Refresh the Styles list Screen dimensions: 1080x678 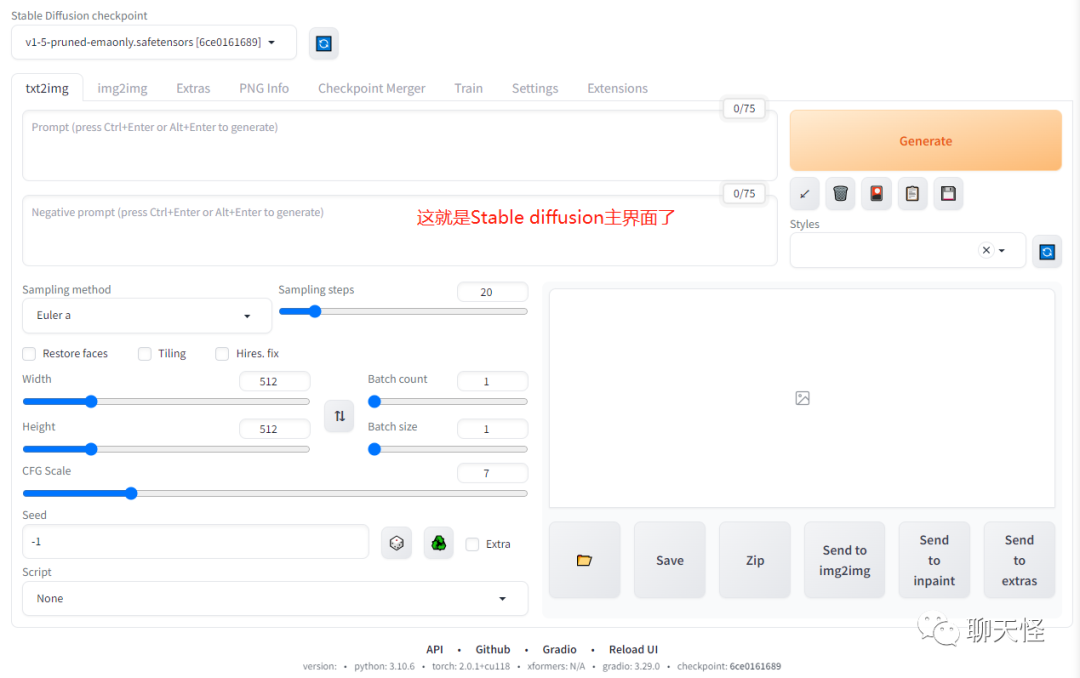click(1046, 251)
